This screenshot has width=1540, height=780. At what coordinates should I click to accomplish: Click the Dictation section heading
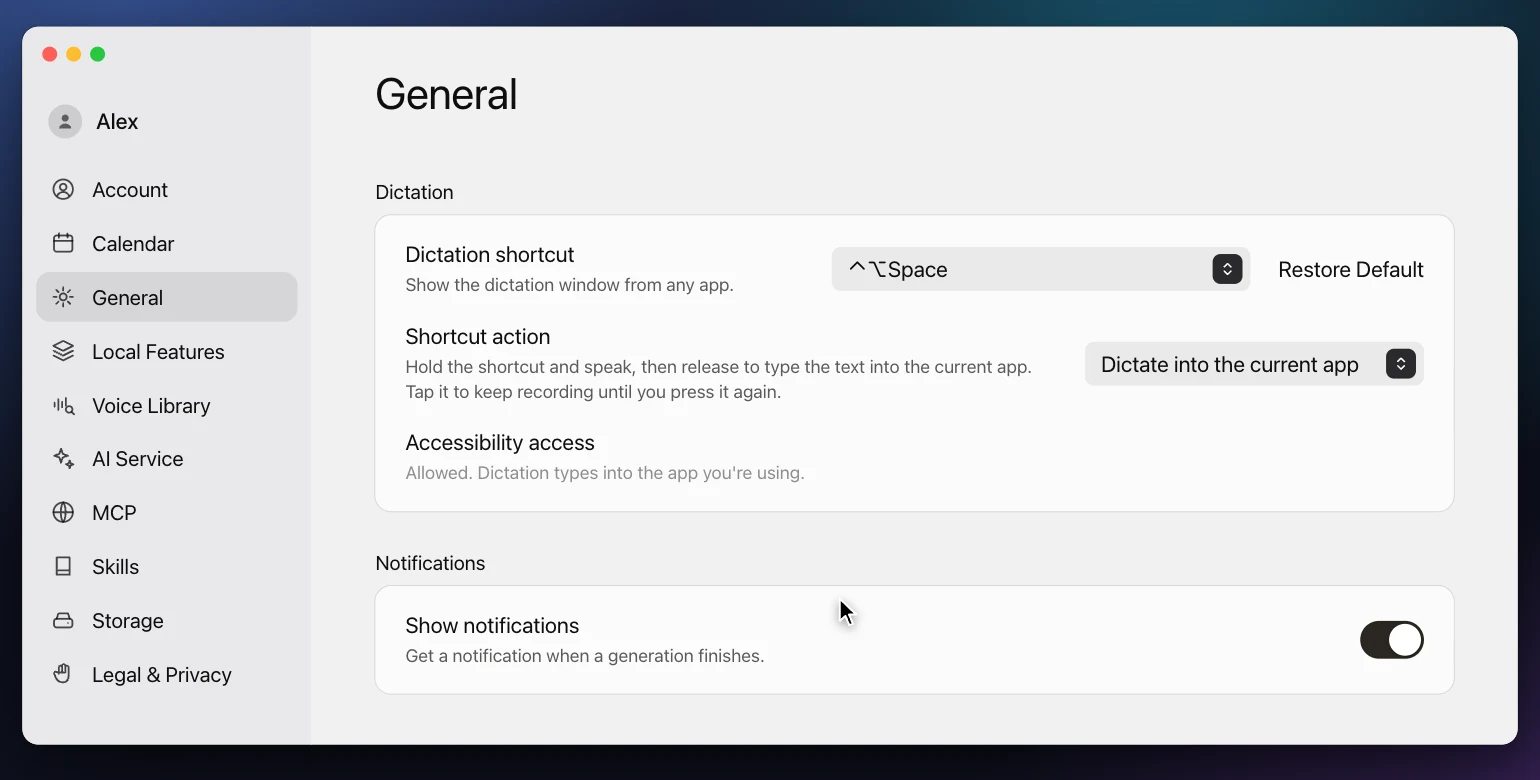(414, 192)
